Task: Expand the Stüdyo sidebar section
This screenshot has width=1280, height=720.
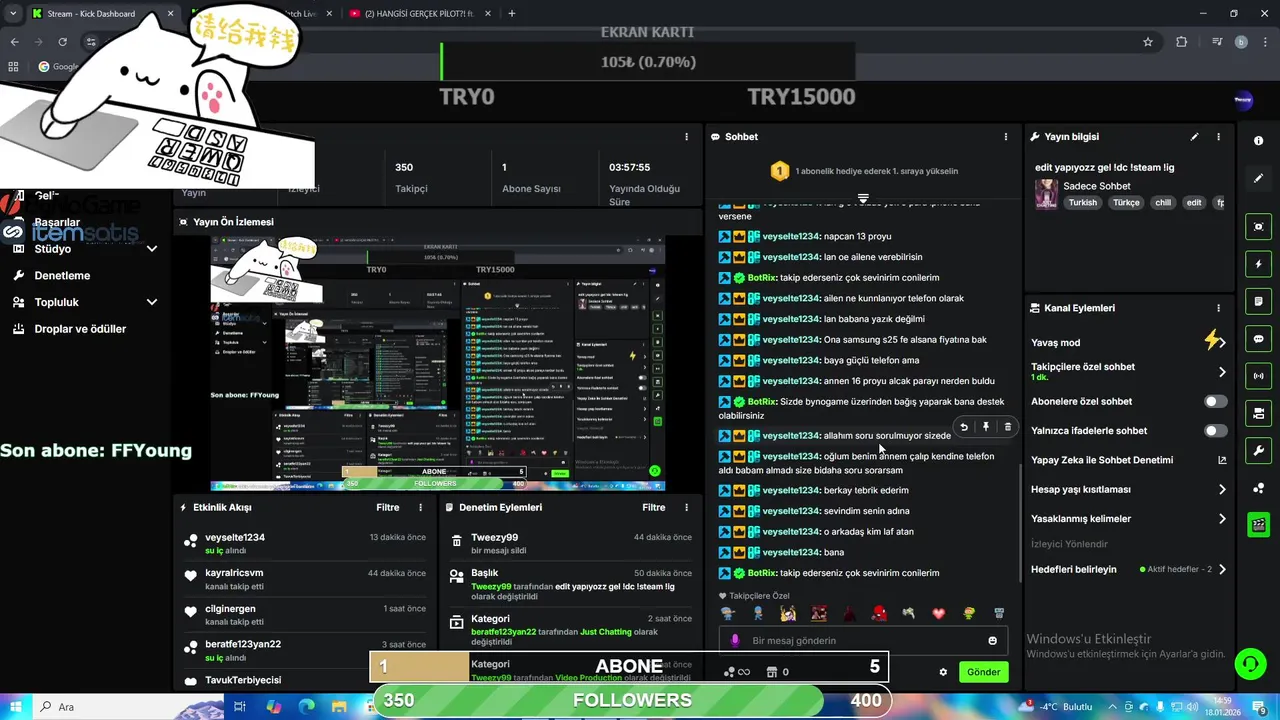Action: 152,249
